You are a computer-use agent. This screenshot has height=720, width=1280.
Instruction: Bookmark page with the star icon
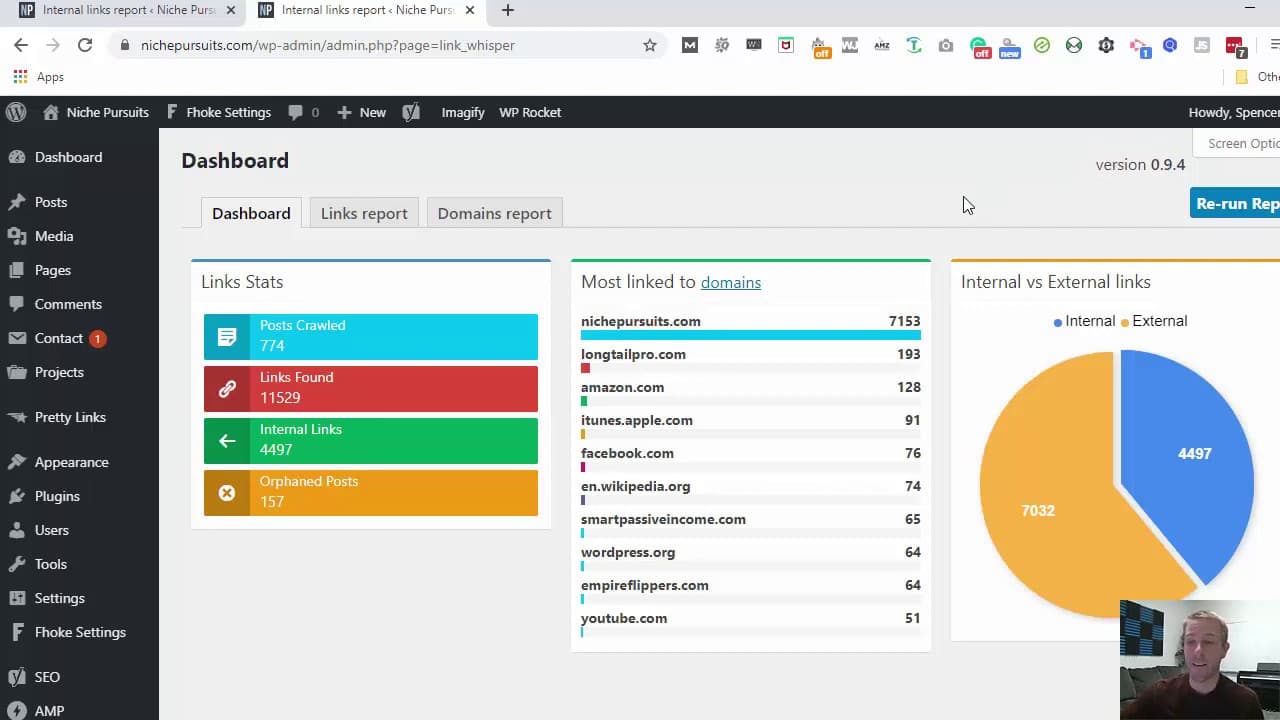click(x=650, y=45)
